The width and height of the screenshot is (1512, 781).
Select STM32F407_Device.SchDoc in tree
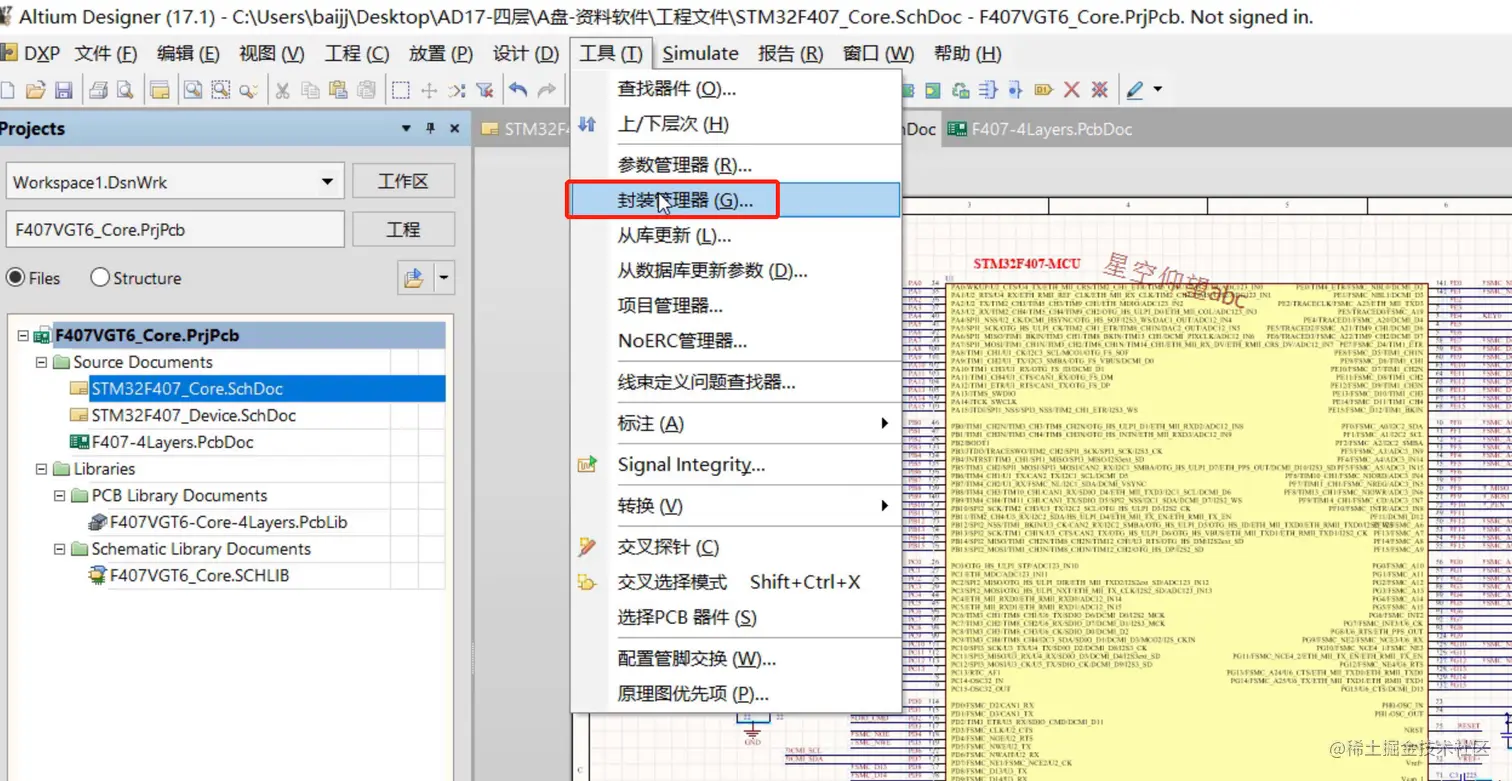pos(193,415)
